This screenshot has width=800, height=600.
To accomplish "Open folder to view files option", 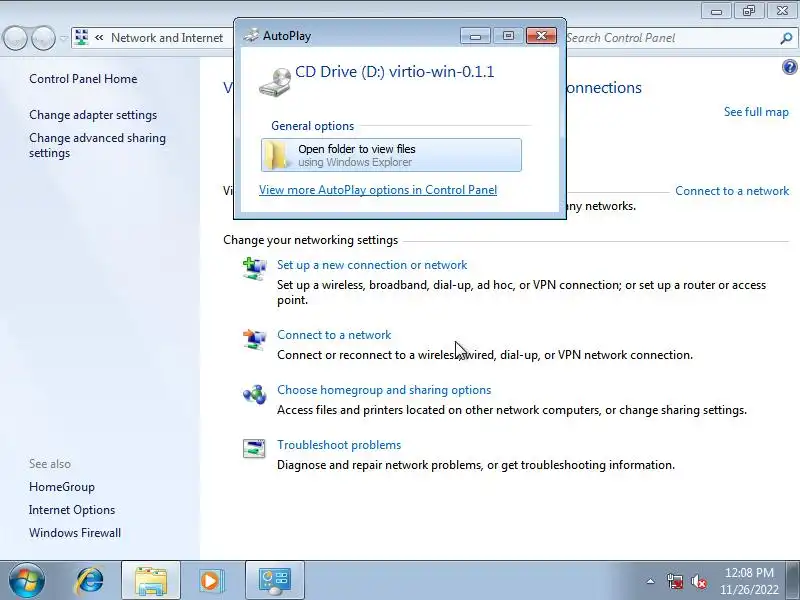I will click(391, 155).
